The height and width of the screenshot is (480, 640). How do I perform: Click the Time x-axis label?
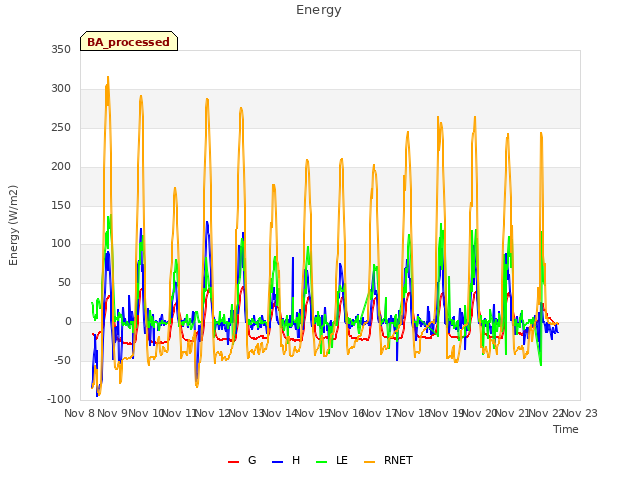(566, 429)
